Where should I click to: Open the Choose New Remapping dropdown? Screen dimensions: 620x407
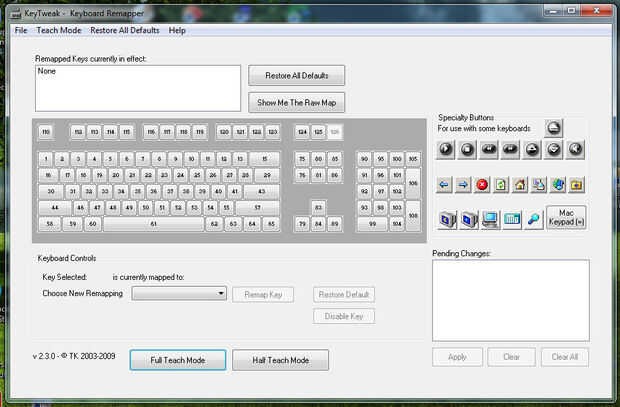pos(179,293)
